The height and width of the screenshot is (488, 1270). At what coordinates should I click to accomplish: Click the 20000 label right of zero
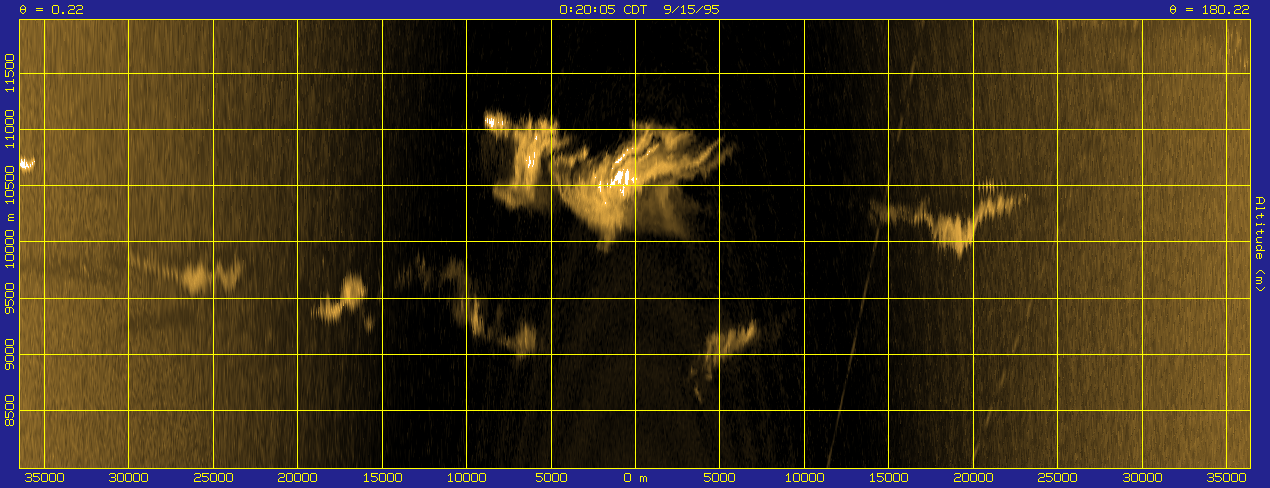[x=973, y=478]
